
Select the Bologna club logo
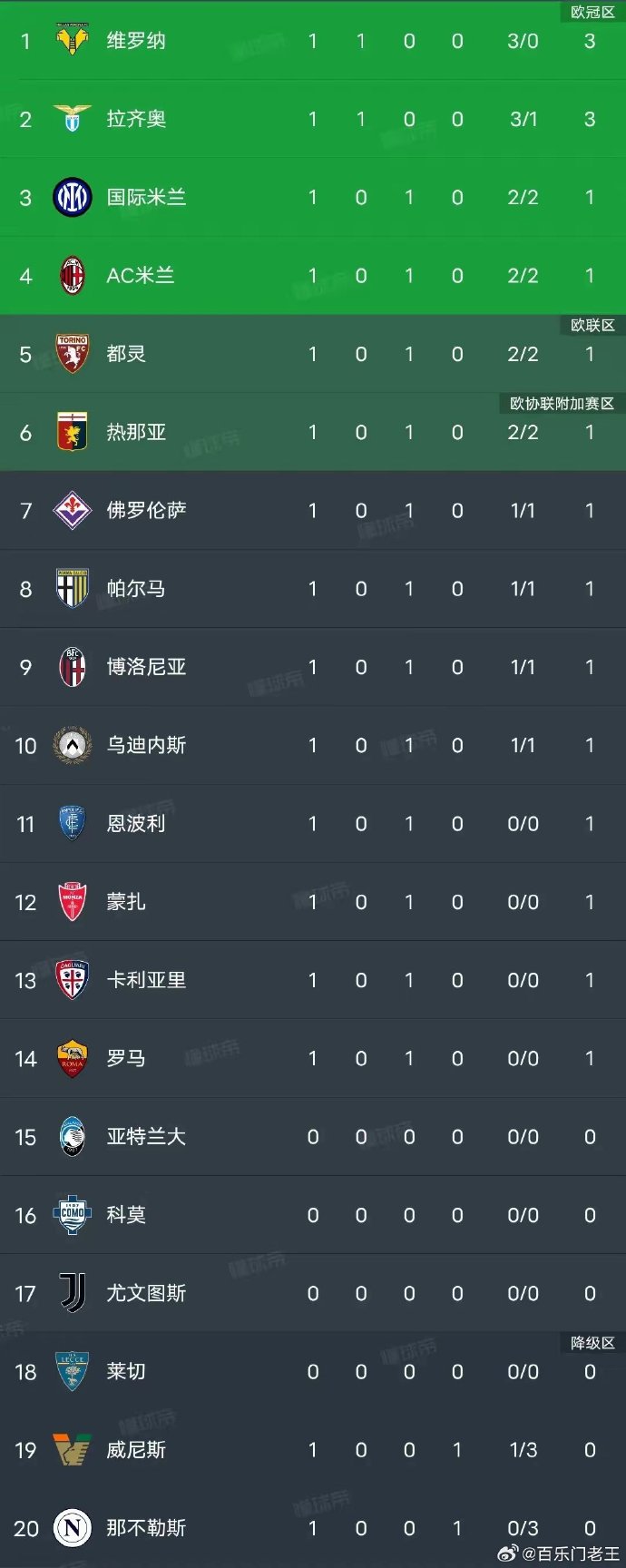coord(72,667)
